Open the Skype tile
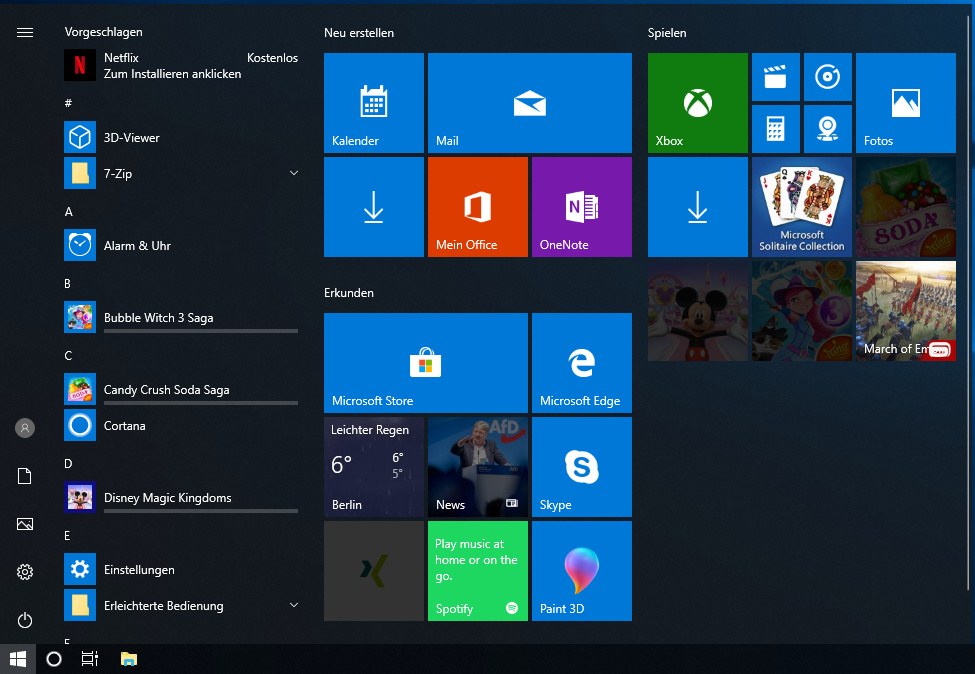Image resolution: width=975 pixels, height=674 pixels. pos(581,466)
